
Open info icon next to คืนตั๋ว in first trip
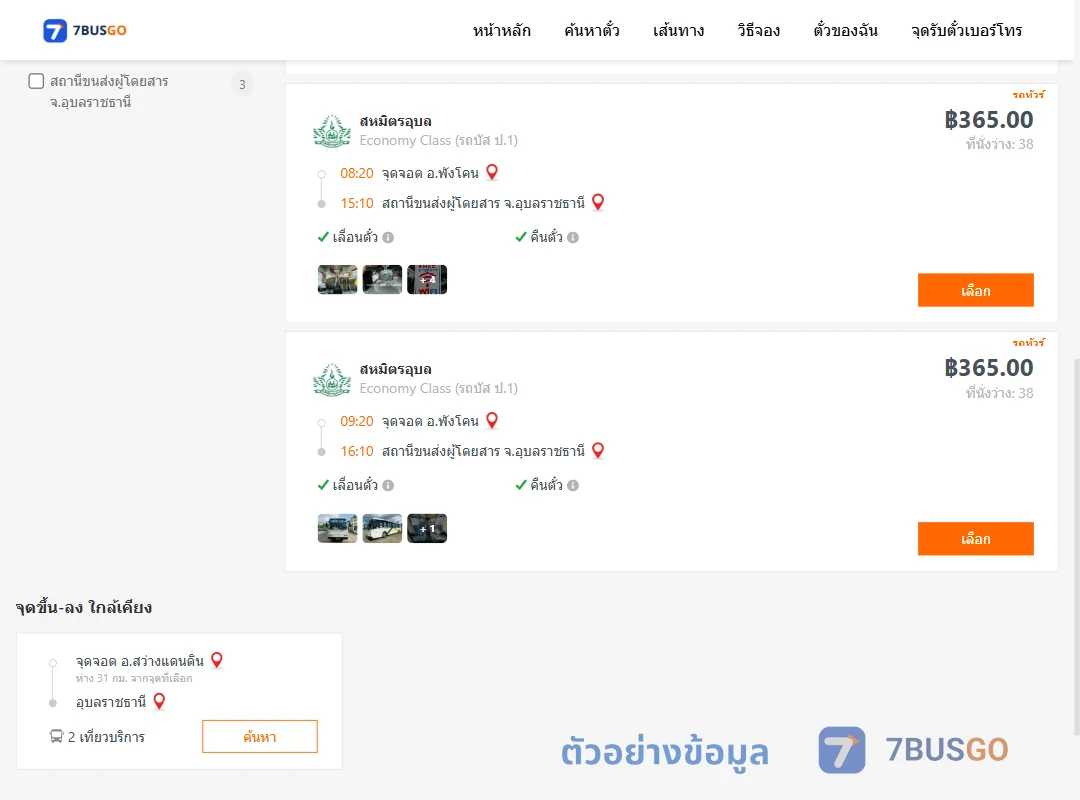point(573,237)
